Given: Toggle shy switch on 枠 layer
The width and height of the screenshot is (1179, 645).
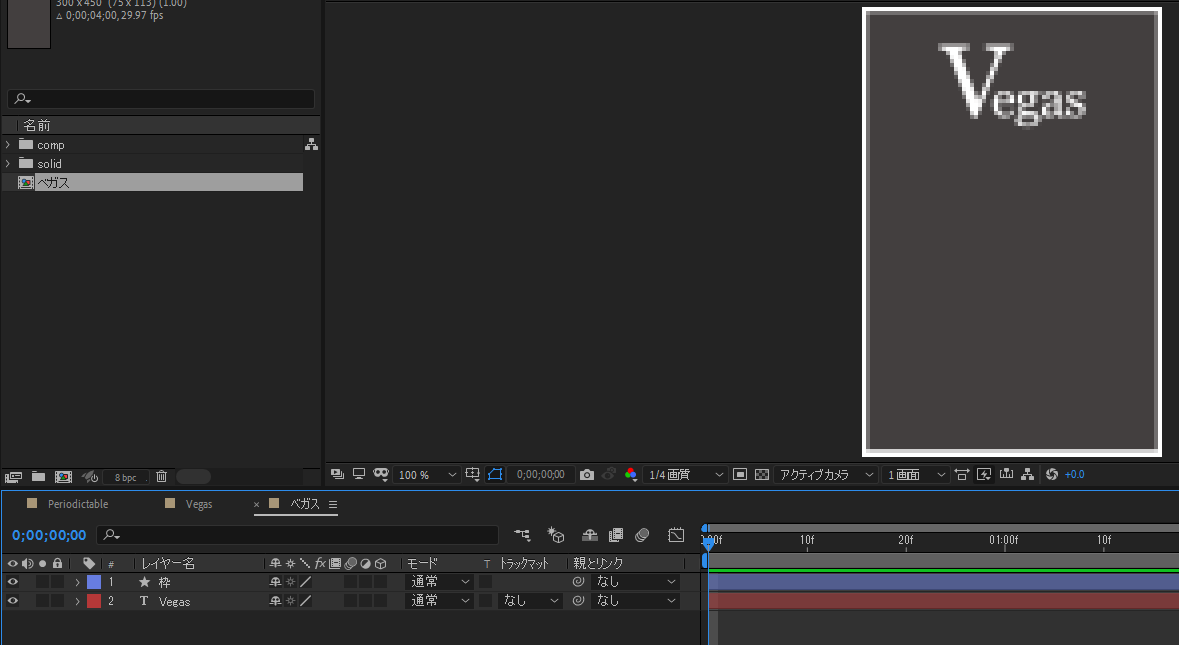Looking at the screenshot, I should 275,581.
